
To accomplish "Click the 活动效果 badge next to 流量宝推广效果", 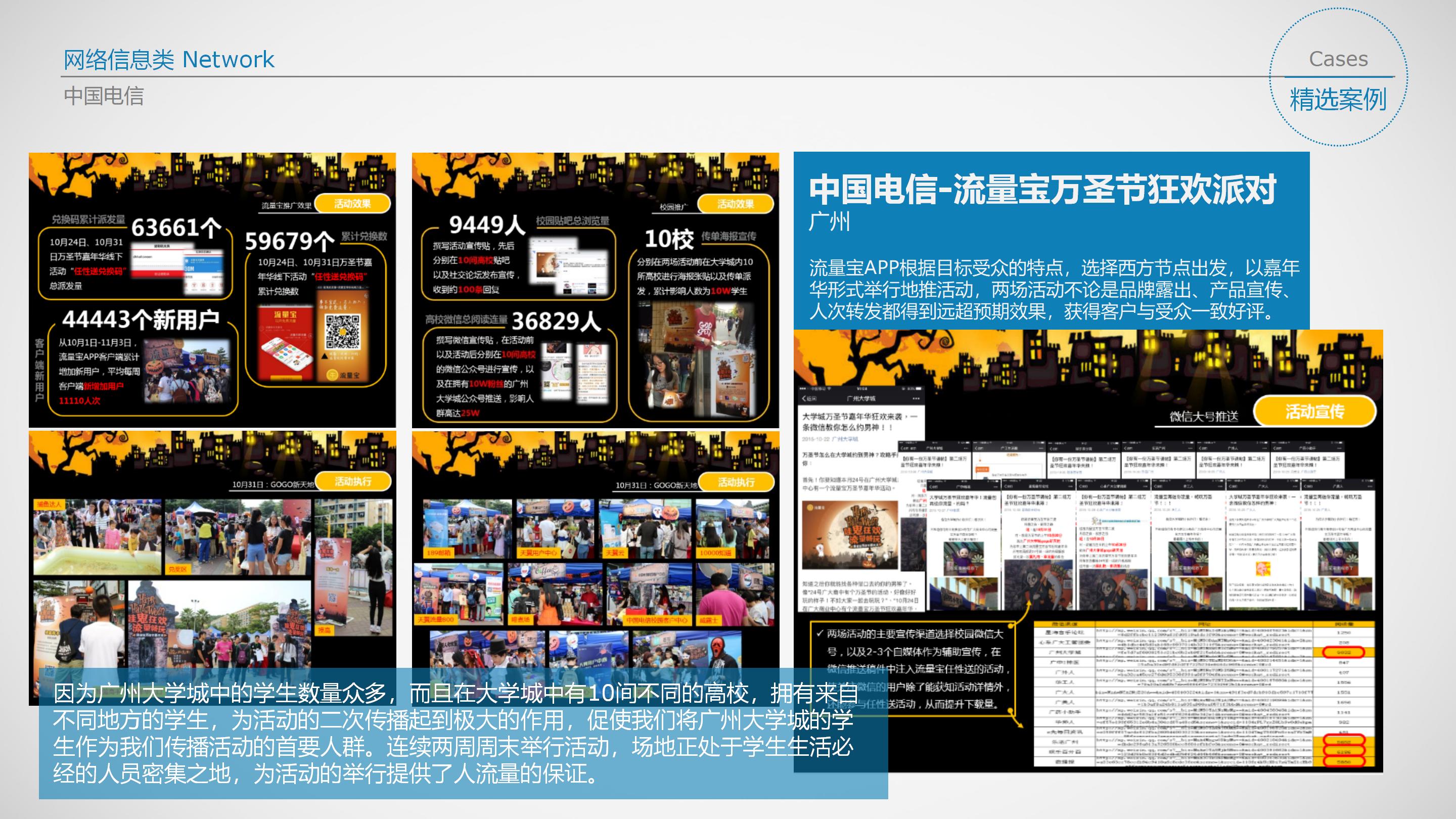I will (352, 203).
